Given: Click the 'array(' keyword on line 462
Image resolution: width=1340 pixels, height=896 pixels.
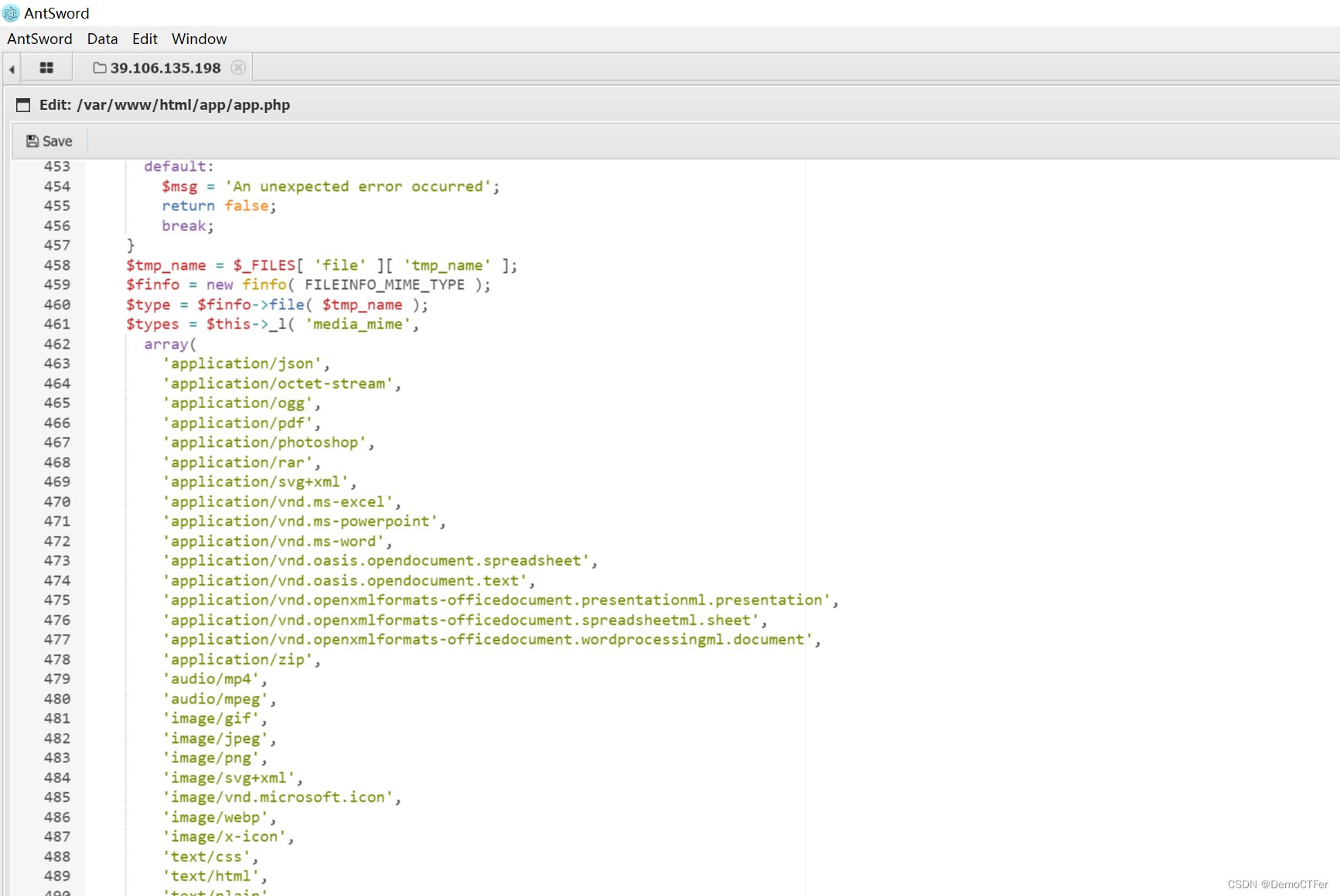Looking at the screenshot, I should pyautogui.click(x=170, y=344).
